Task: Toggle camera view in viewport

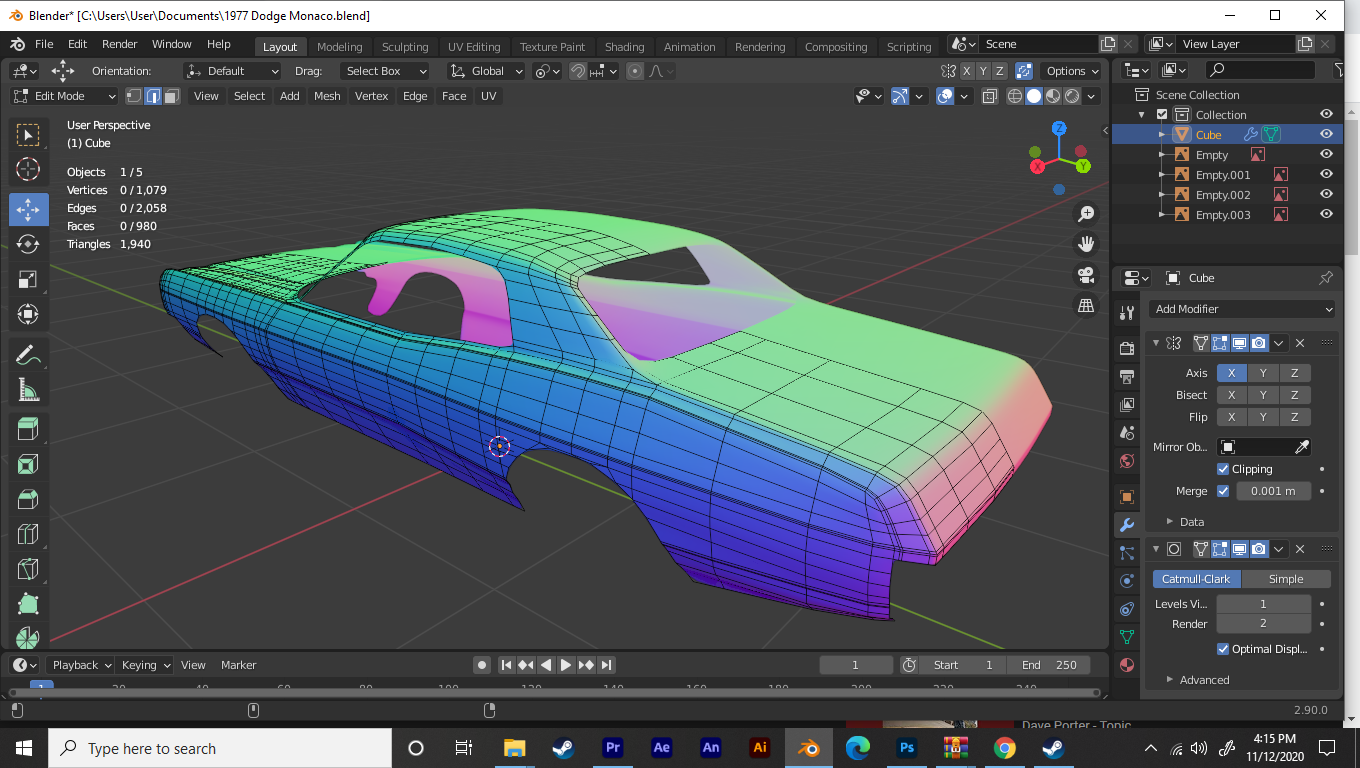Action: coord(1086,275)
